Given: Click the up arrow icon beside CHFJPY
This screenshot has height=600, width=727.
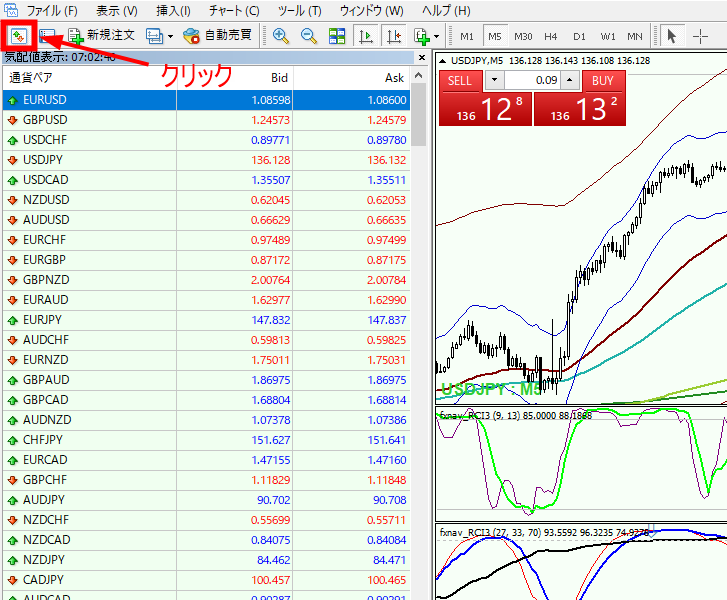Looking at the screenshot, I should point(13,440).
